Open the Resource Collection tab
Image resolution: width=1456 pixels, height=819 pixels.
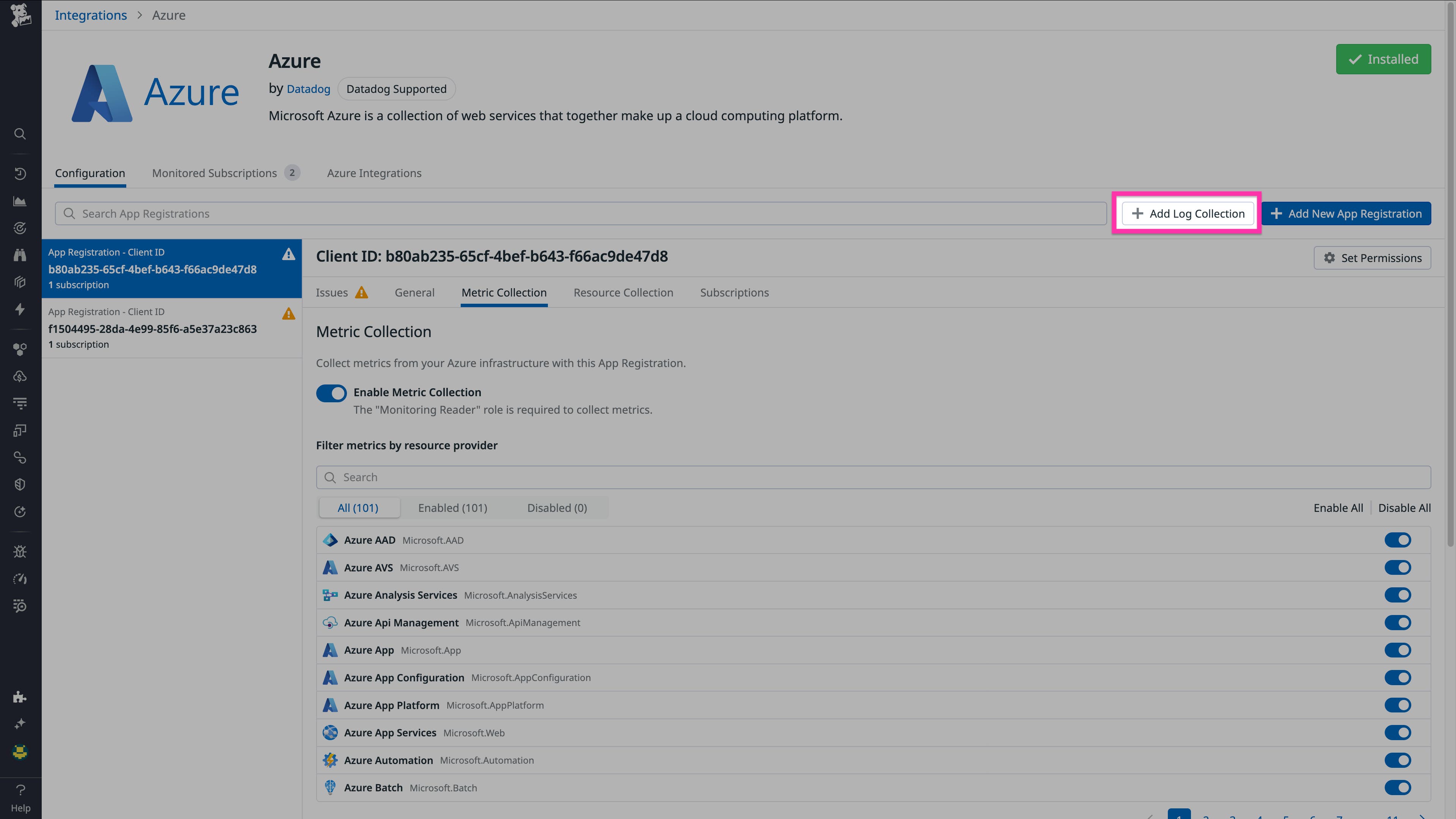coord(623,292)
